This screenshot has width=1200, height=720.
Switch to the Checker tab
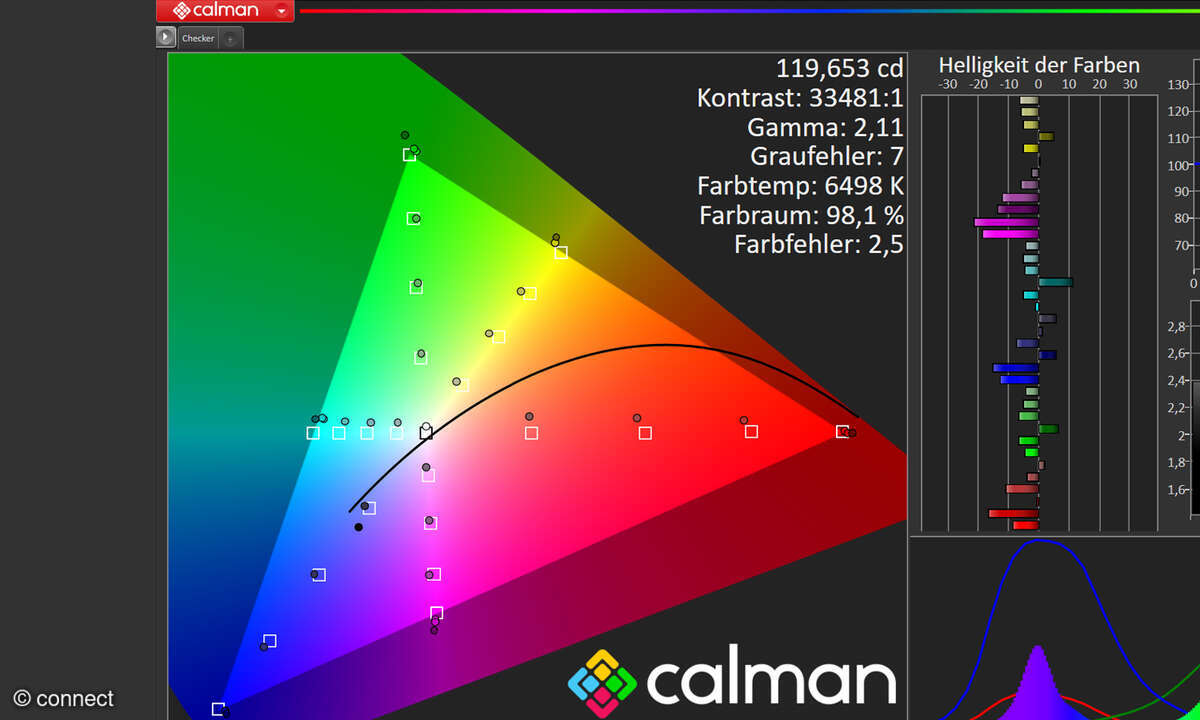tap(198, 37)
